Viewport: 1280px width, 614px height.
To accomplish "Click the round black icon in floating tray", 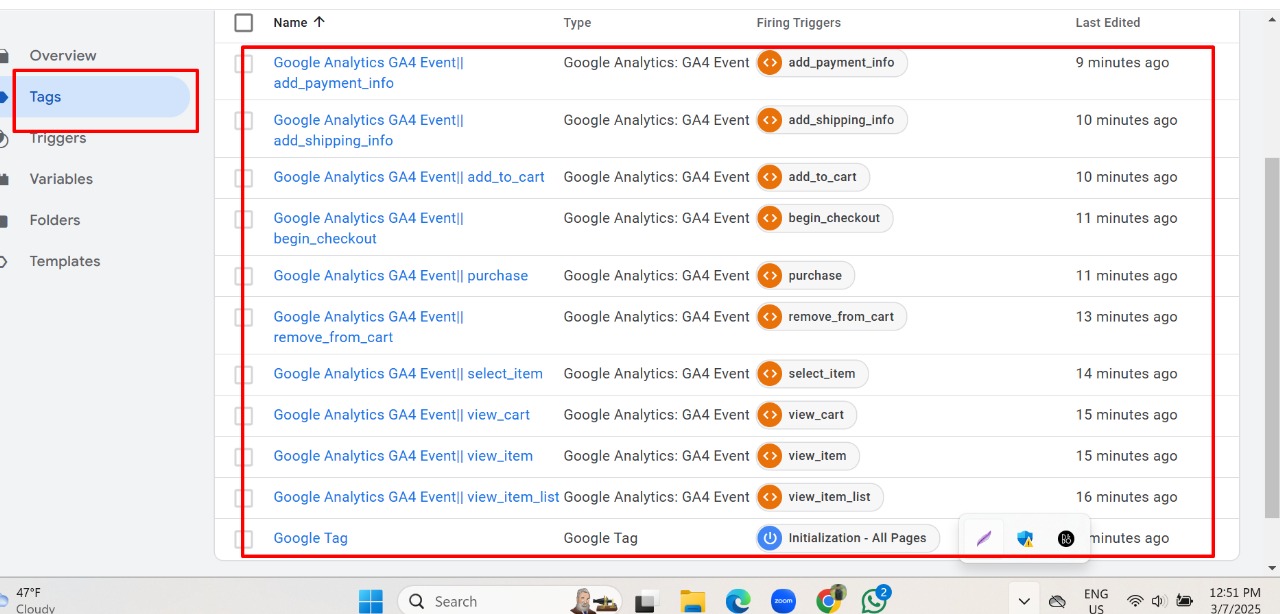I will tap(1066, 539).
